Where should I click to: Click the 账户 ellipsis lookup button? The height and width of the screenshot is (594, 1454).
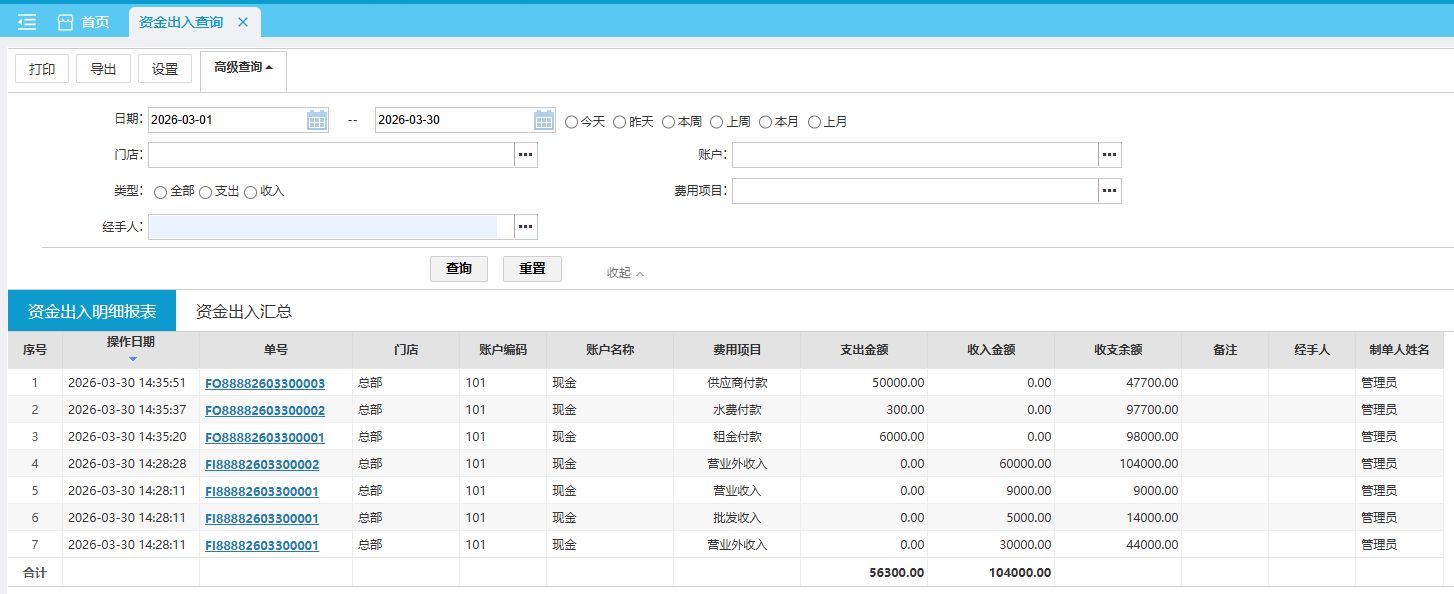(x=1110, y=155)
